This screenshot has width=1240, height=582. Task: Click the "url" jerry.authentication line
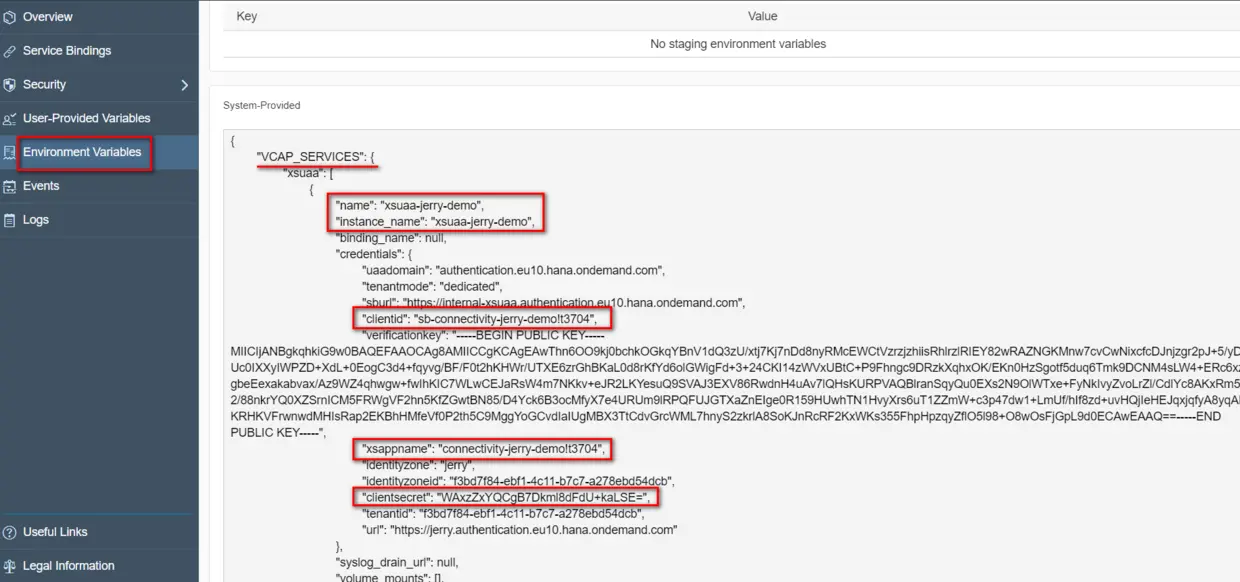(520, 529)
